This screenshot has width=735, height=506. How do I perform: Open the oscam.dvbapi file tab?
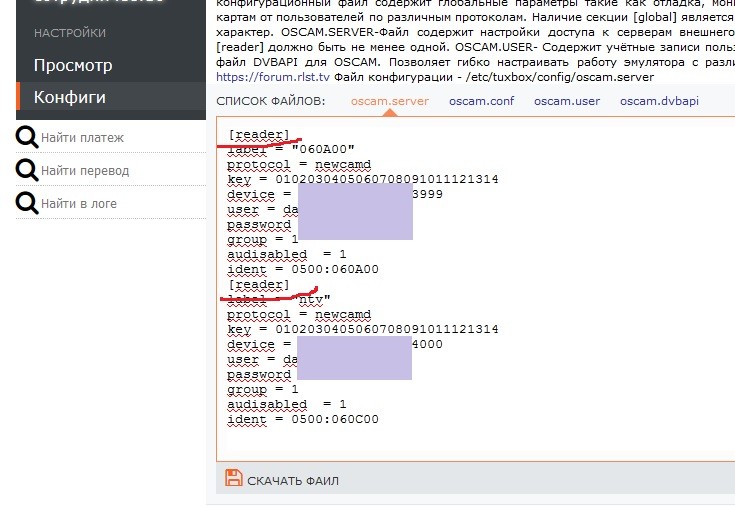coord(659,101)
